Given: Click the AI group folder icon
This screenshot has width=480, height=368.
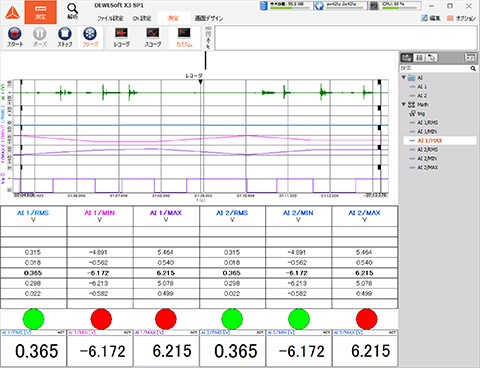Looking at the screenshot, I should click(411, 78).
